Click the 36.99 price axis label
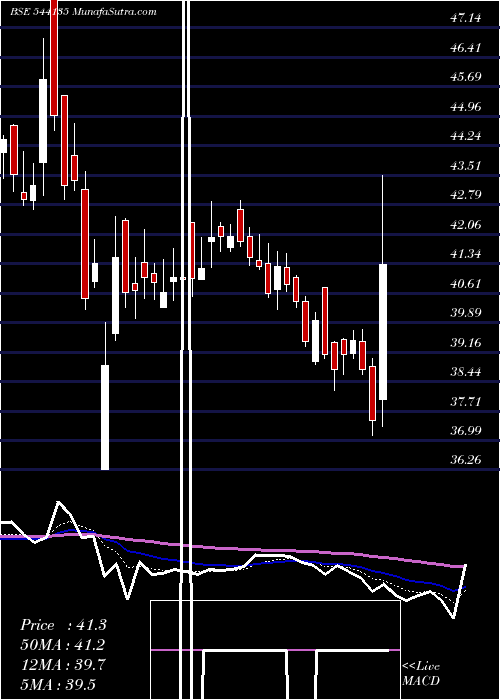This screenshot has width=500, height=700. coord(466,430)
